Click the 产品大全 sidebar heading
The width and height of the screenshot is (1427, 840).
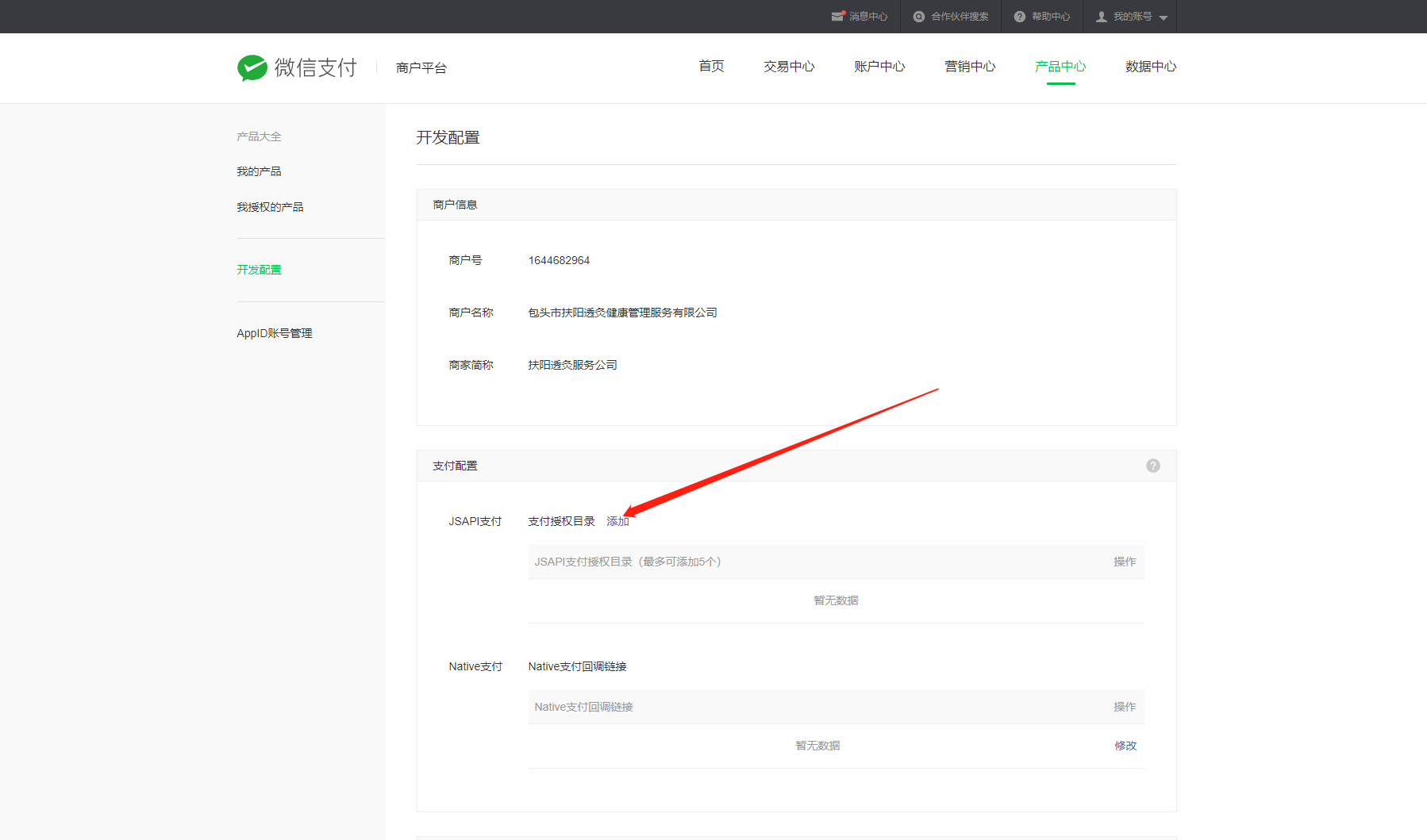pos(259,136)
